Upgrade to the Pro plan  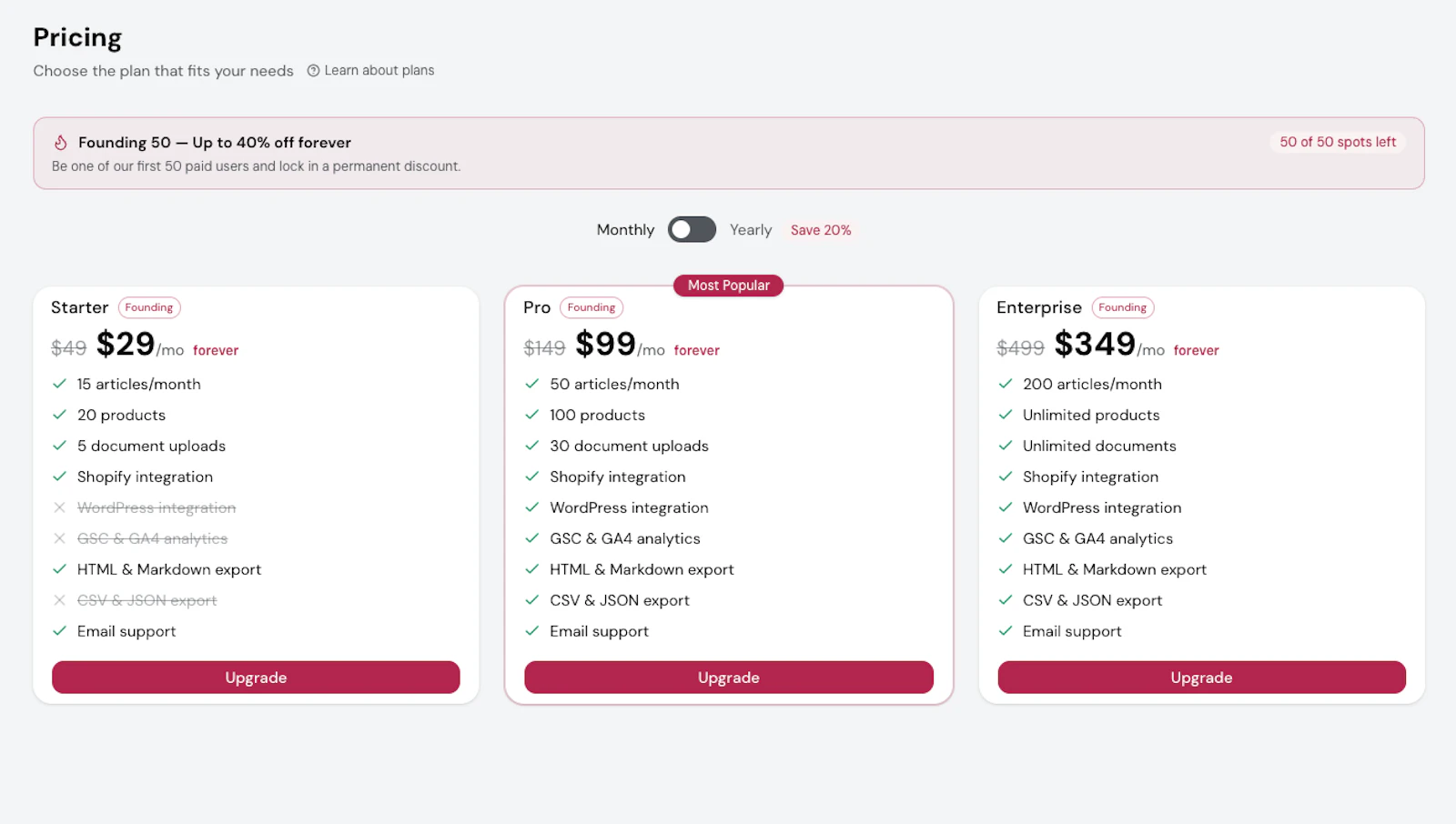(x=729, y=678)
